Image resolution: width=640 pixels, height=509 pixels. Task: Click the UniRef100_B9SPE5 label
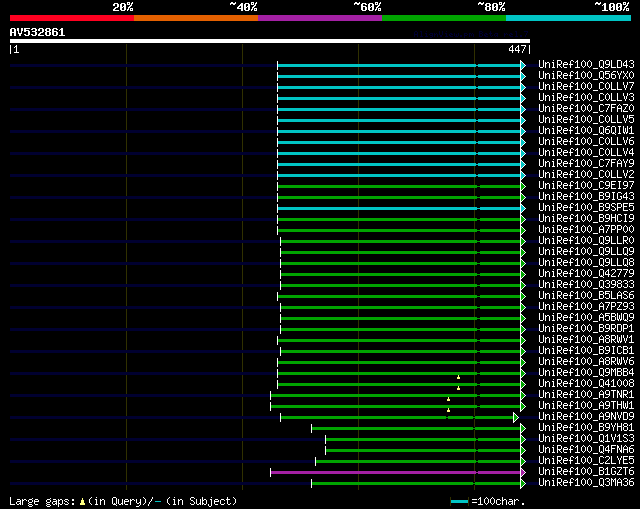point(586,208)
